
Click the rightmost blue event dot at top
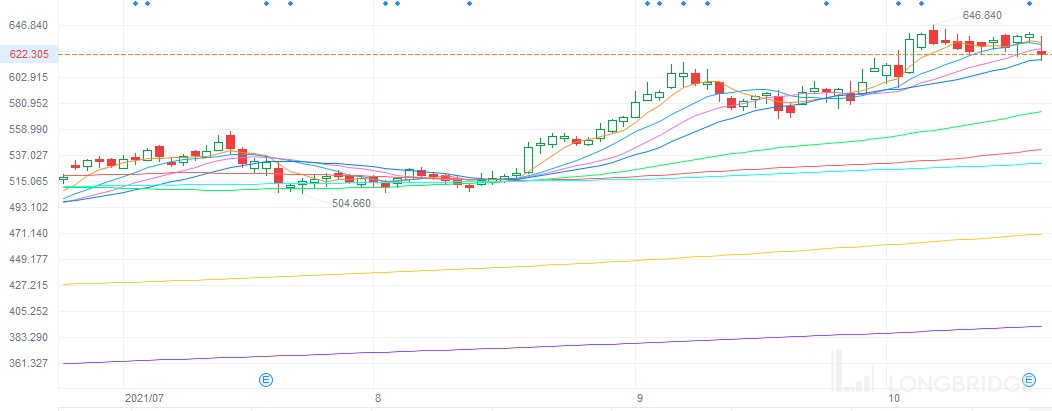1029,4
